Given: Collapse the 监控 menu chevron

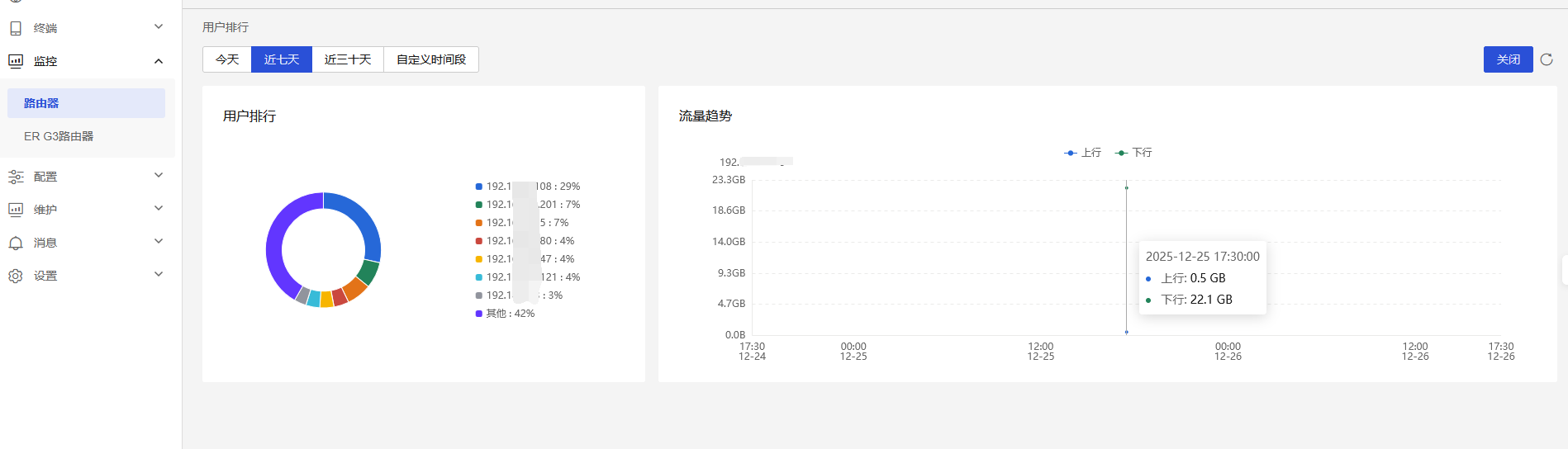Looking at the screenshot, I should (x=159, y=61).
